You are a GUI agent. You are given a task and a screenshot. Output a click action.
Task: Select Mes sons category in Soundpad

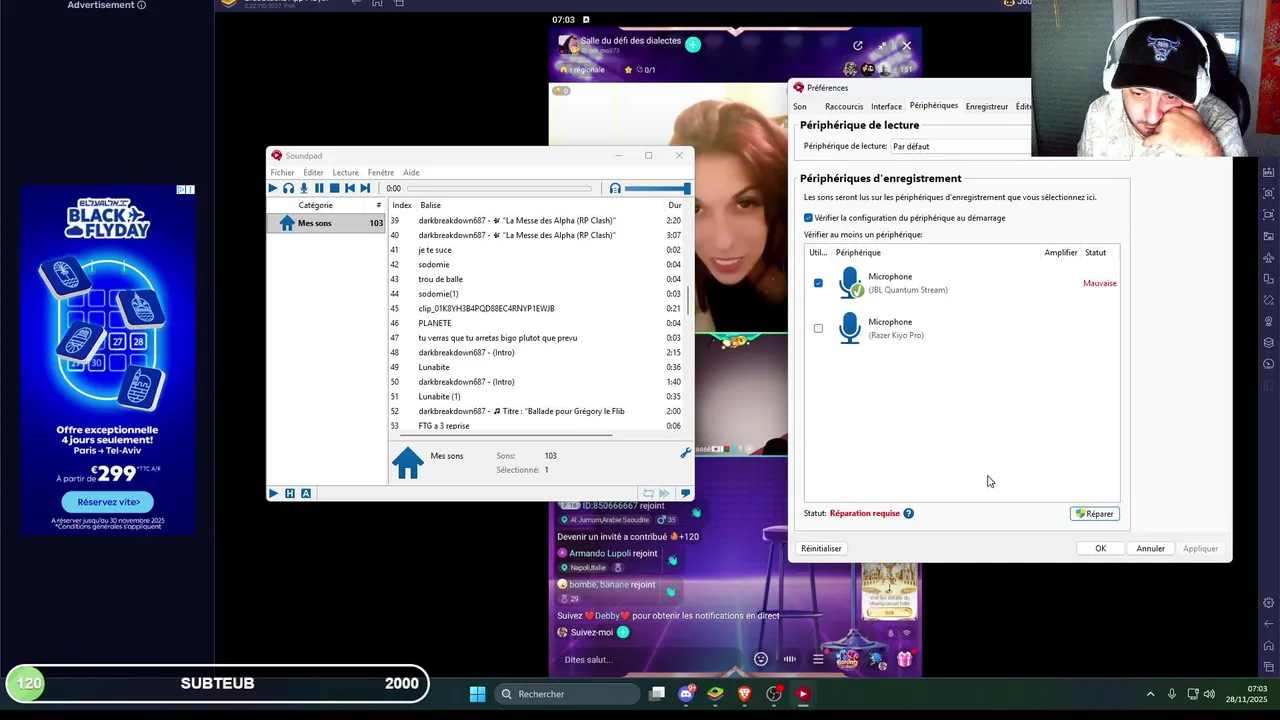pos(327,223)
